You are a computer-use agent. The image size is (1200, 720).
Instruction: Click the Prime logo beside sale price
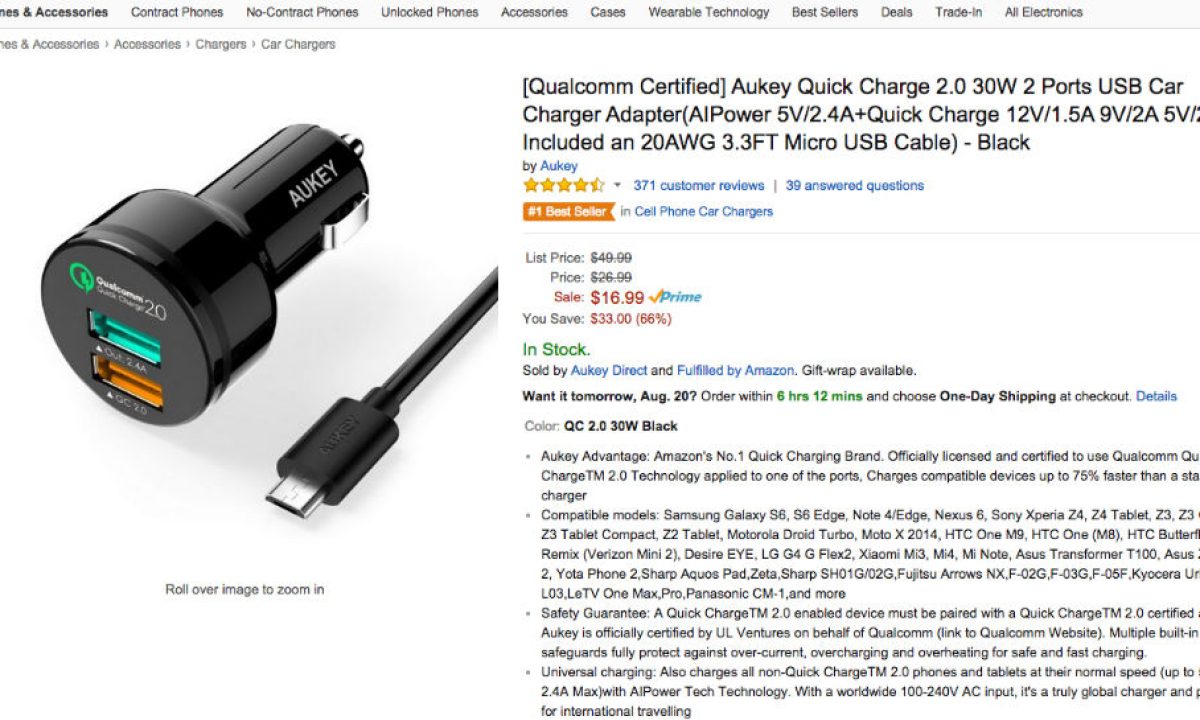675,297
